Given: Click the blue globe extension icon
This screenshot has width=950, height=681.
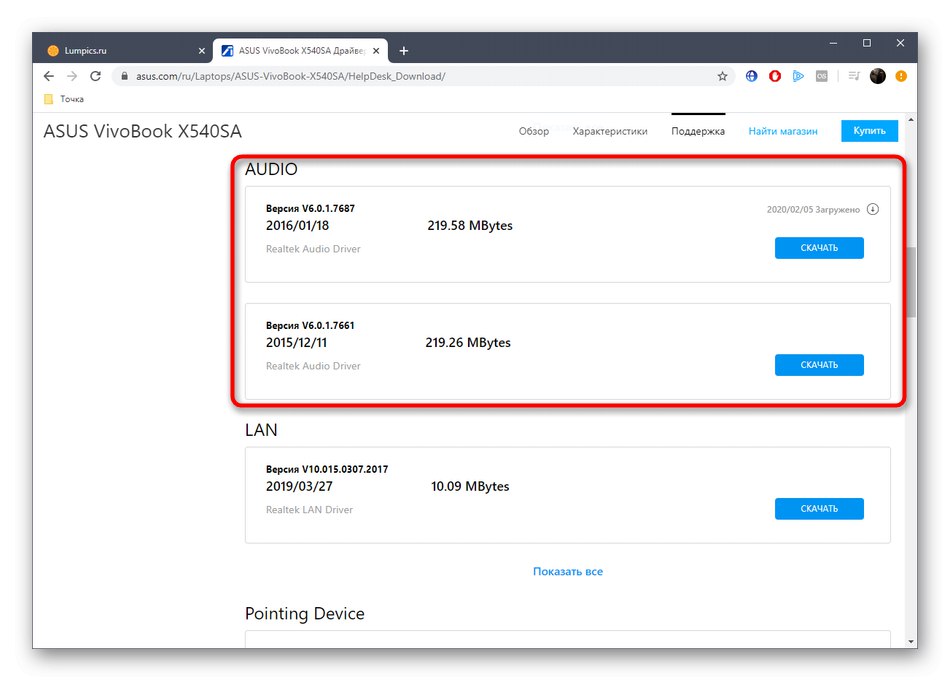Looking at the screenshot, I should click(x=752, y=76).
